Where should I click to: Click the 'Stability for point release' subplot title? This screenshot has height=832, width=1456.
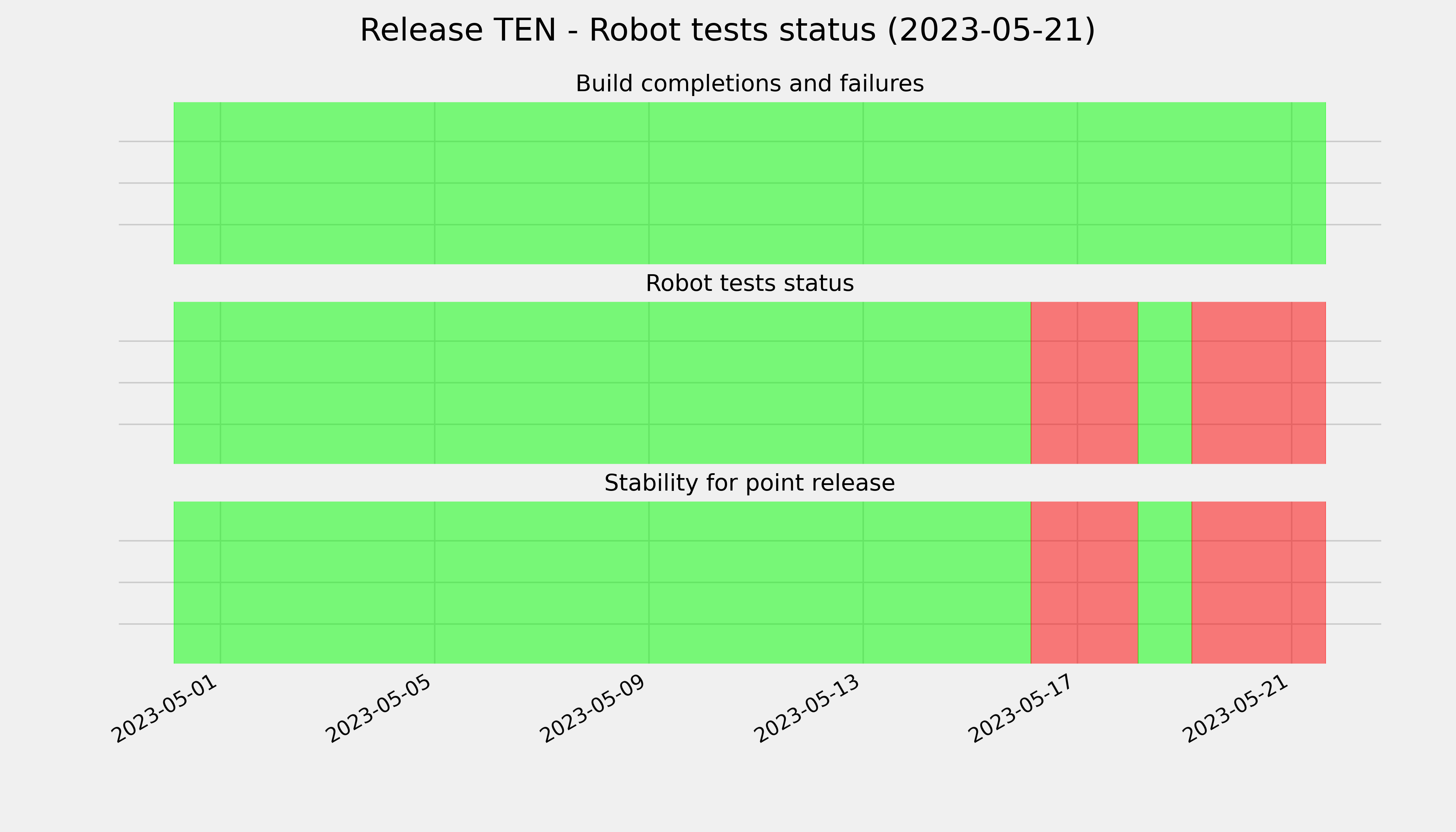(750, 484)
